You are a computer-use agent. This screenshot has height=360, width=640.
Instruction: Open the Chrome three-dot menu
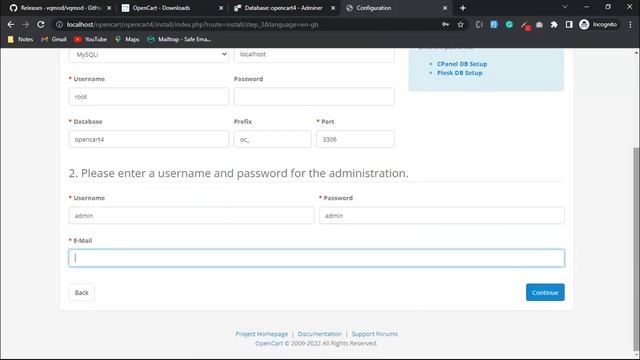(630, 24)
